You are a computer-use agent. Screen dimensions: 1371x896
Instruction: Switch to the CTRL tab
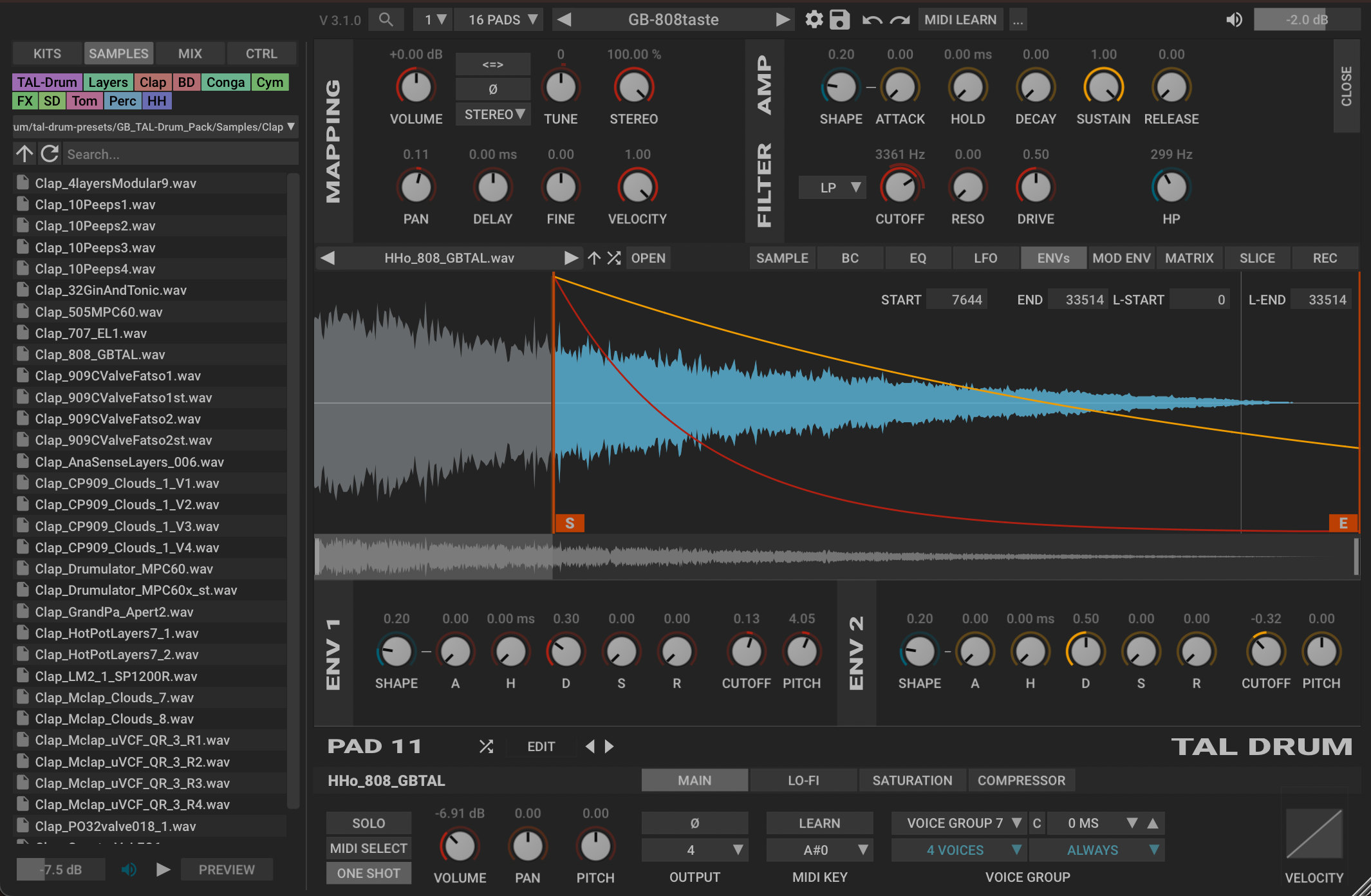coord(261,53)
